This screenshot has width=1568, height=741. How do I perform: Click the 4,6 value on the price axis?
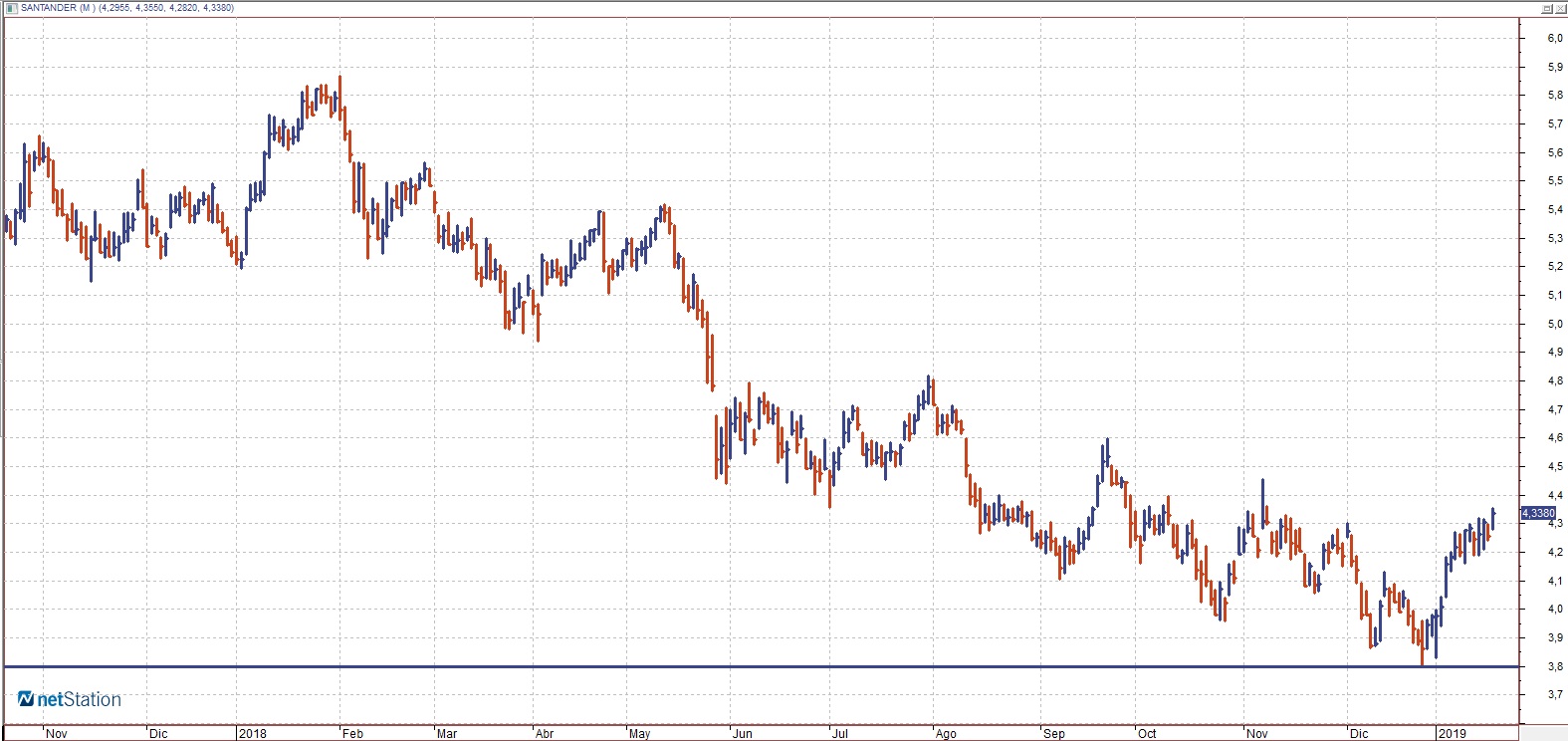(x=1555, y=438)
